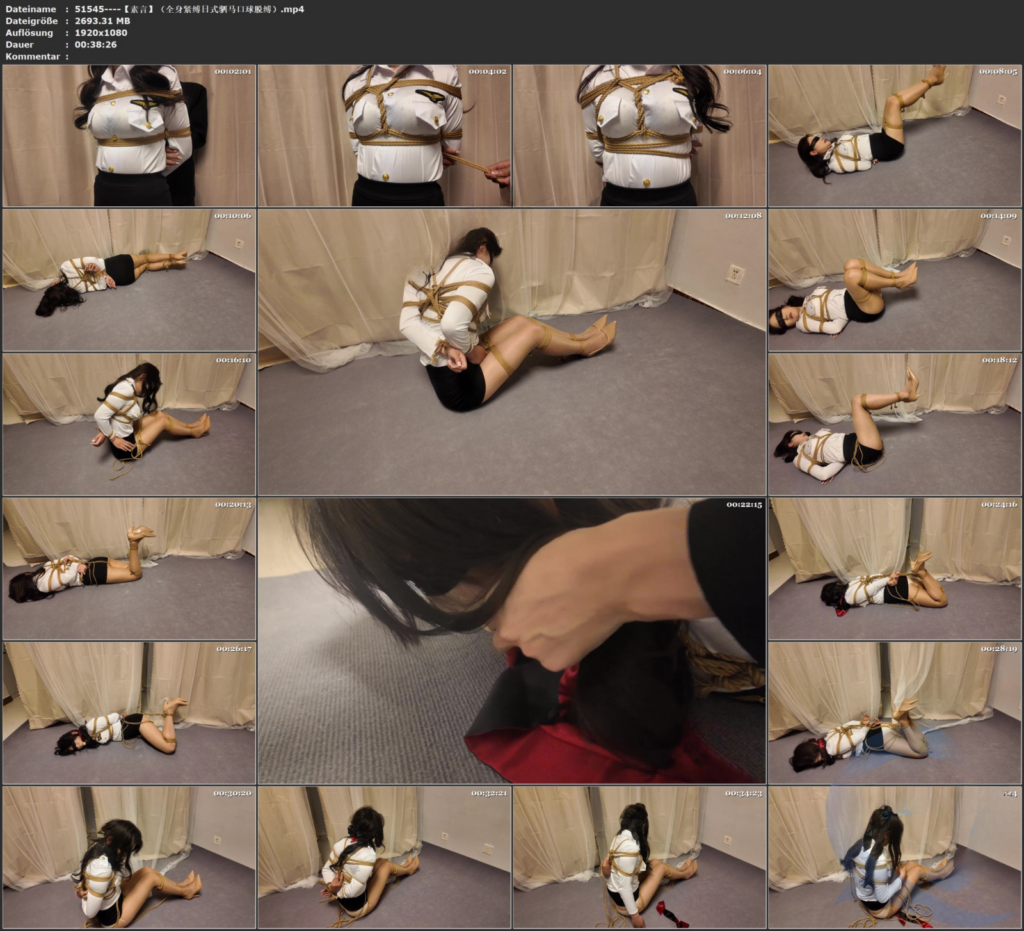This screenshot has height=931, width=1024.
Task: Click the resolution value 1920x1080
Action: click(101, 33)
